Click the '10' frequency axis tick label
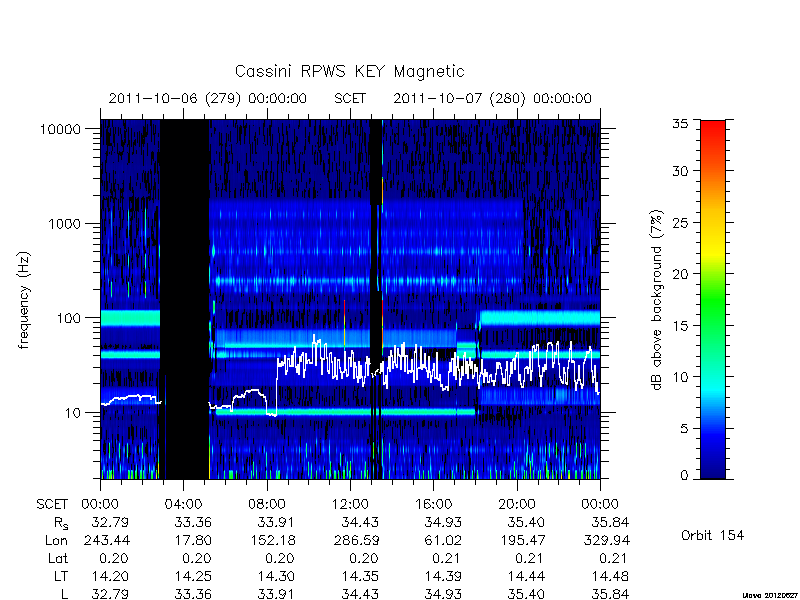Screen dimensions: 800x600 point(73,412)
